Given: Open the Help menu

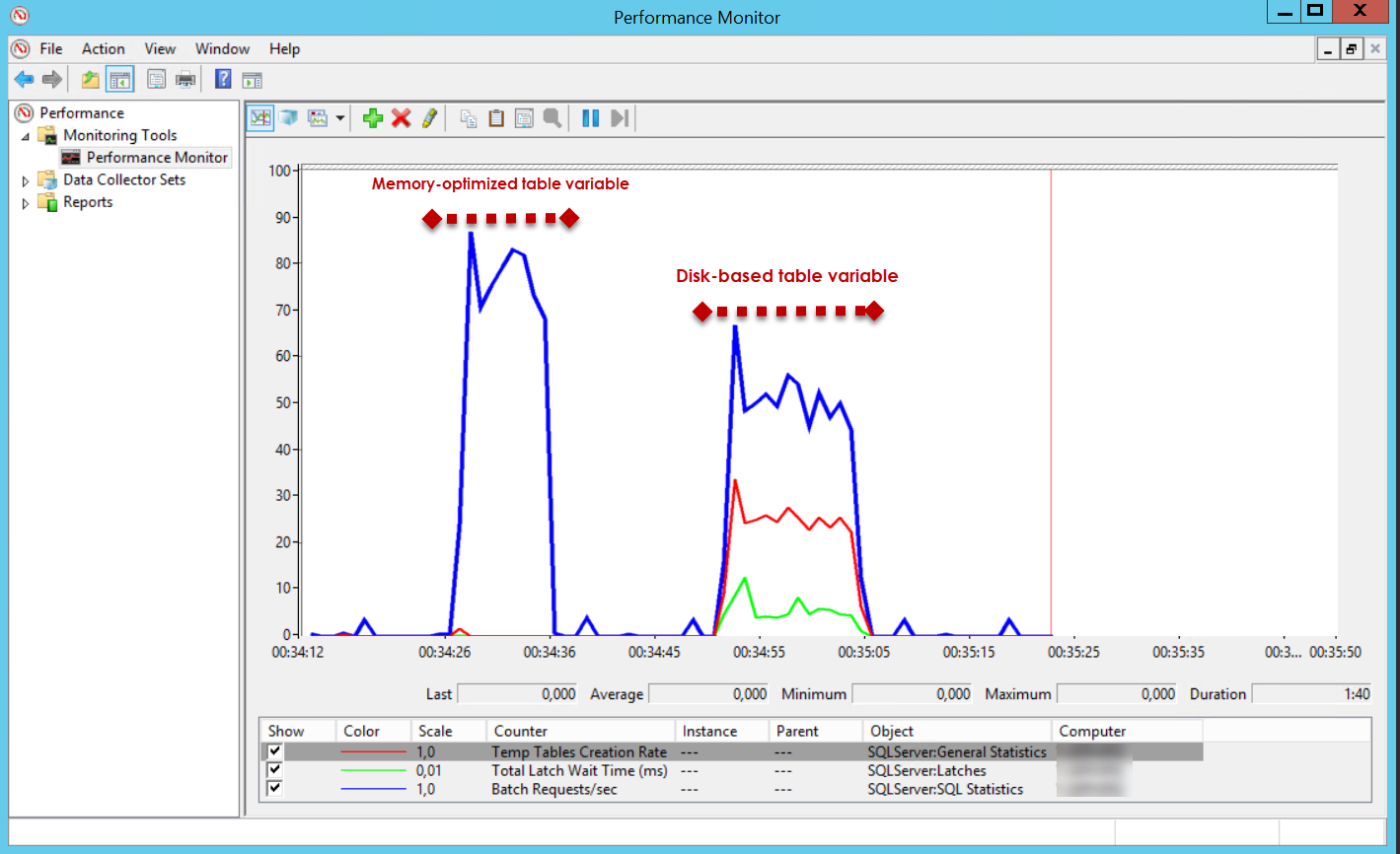Looking at the screenshot, I should (x=284, y=48).
